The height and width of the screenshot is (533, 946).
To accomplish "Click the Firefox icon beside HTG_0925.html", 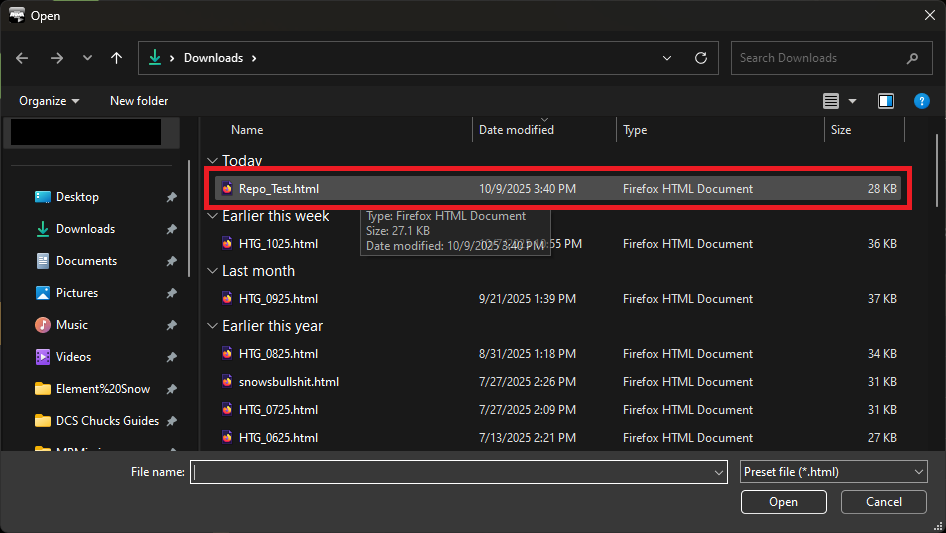I will 227,299.
